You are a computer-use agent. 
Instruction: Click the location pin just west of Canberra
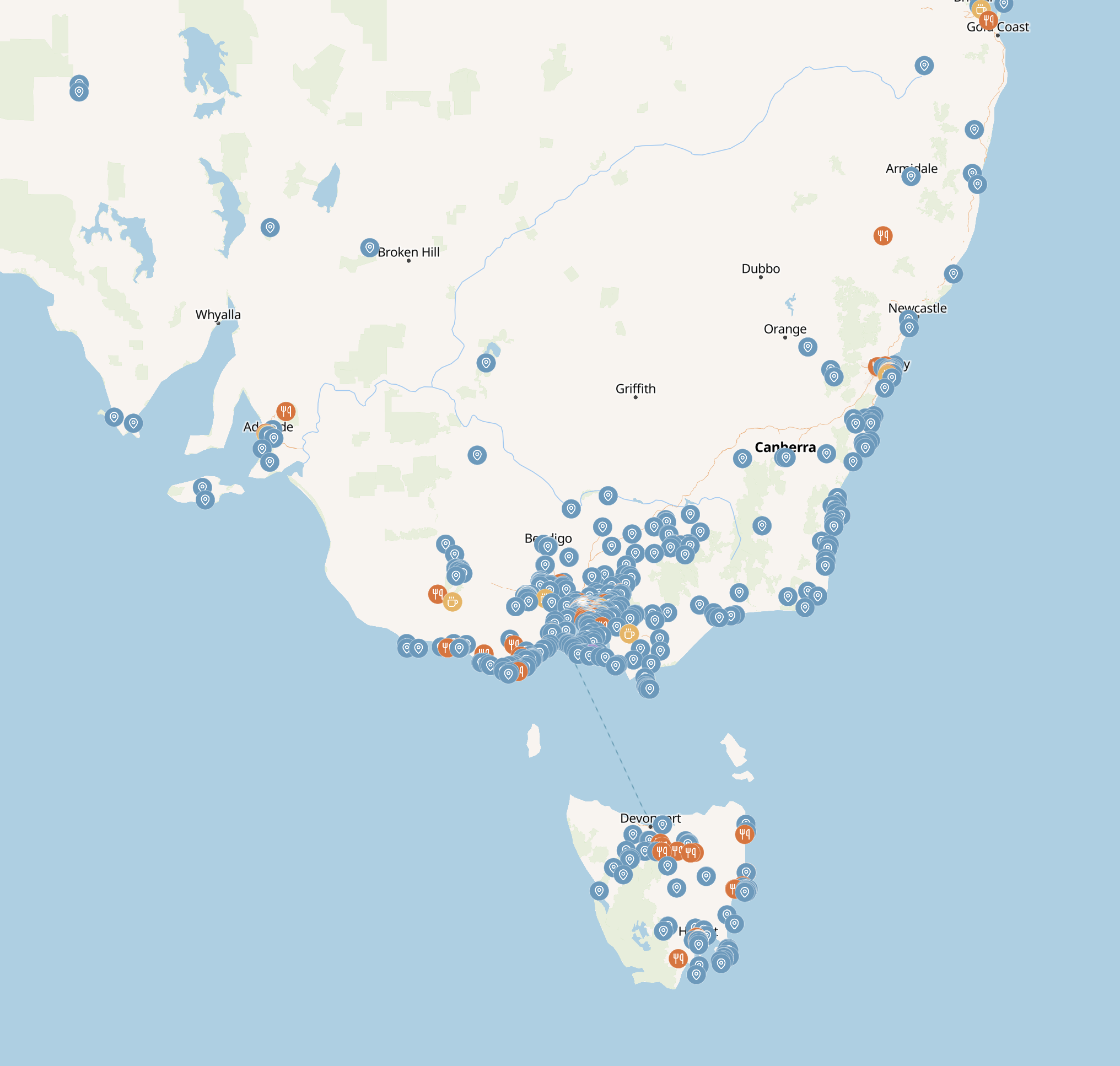tap(742, 458)
